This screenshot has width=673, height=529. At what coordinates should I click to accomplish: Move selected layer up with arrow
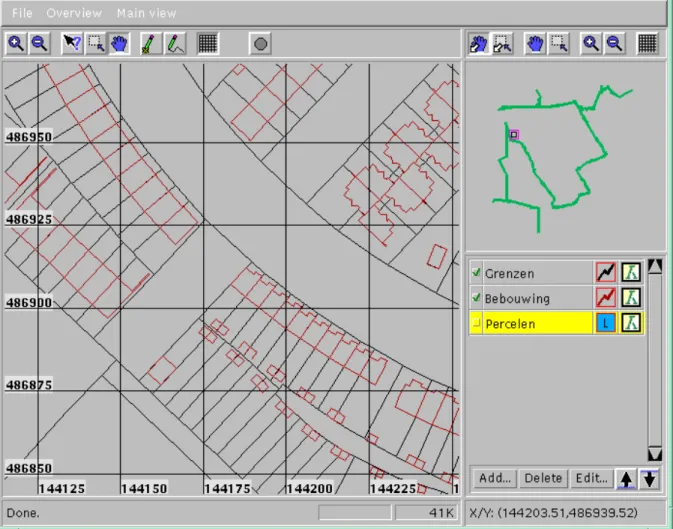click(626, 478)
